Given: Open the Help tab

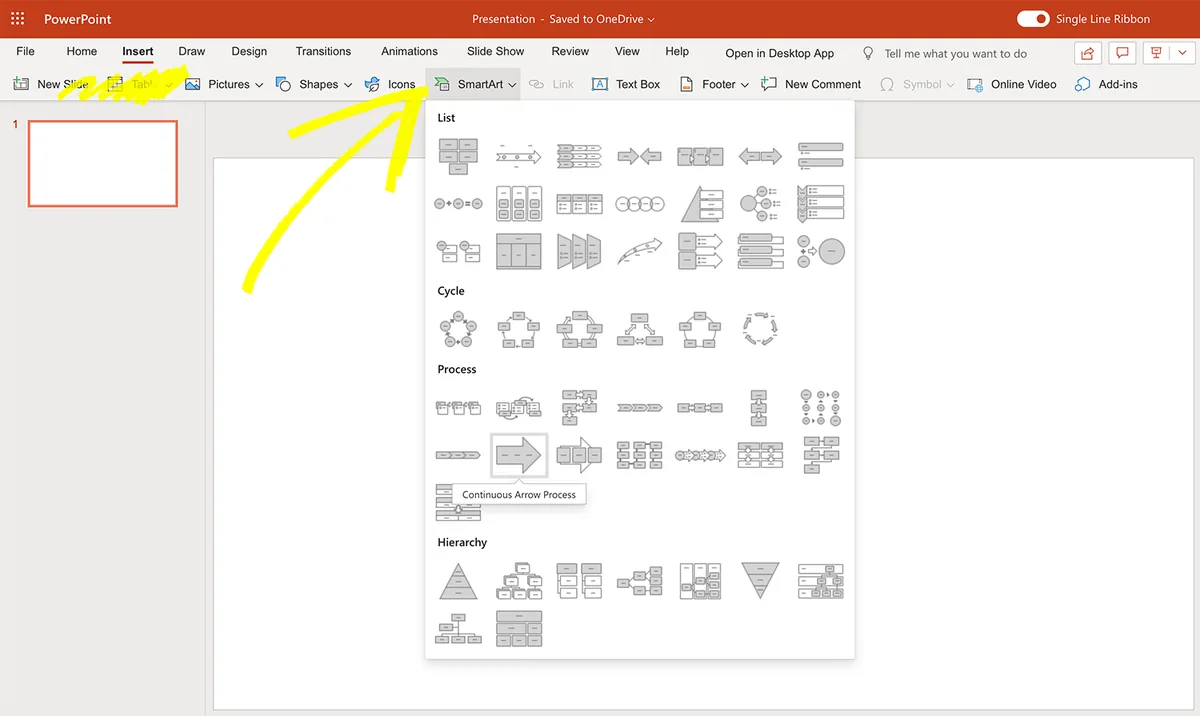Looking at the screenshot, I should [x=677, y=51].
